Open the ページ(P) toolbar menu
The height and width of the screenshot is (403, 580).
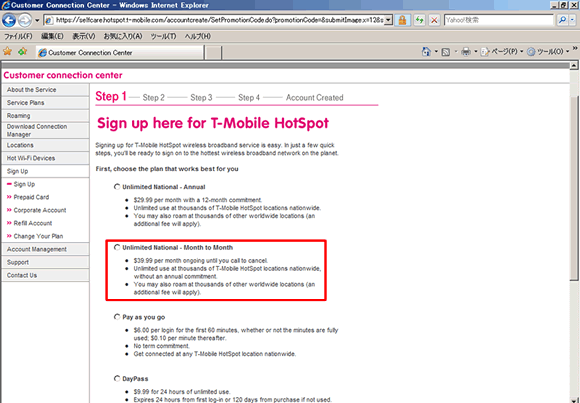coord(502,52)
